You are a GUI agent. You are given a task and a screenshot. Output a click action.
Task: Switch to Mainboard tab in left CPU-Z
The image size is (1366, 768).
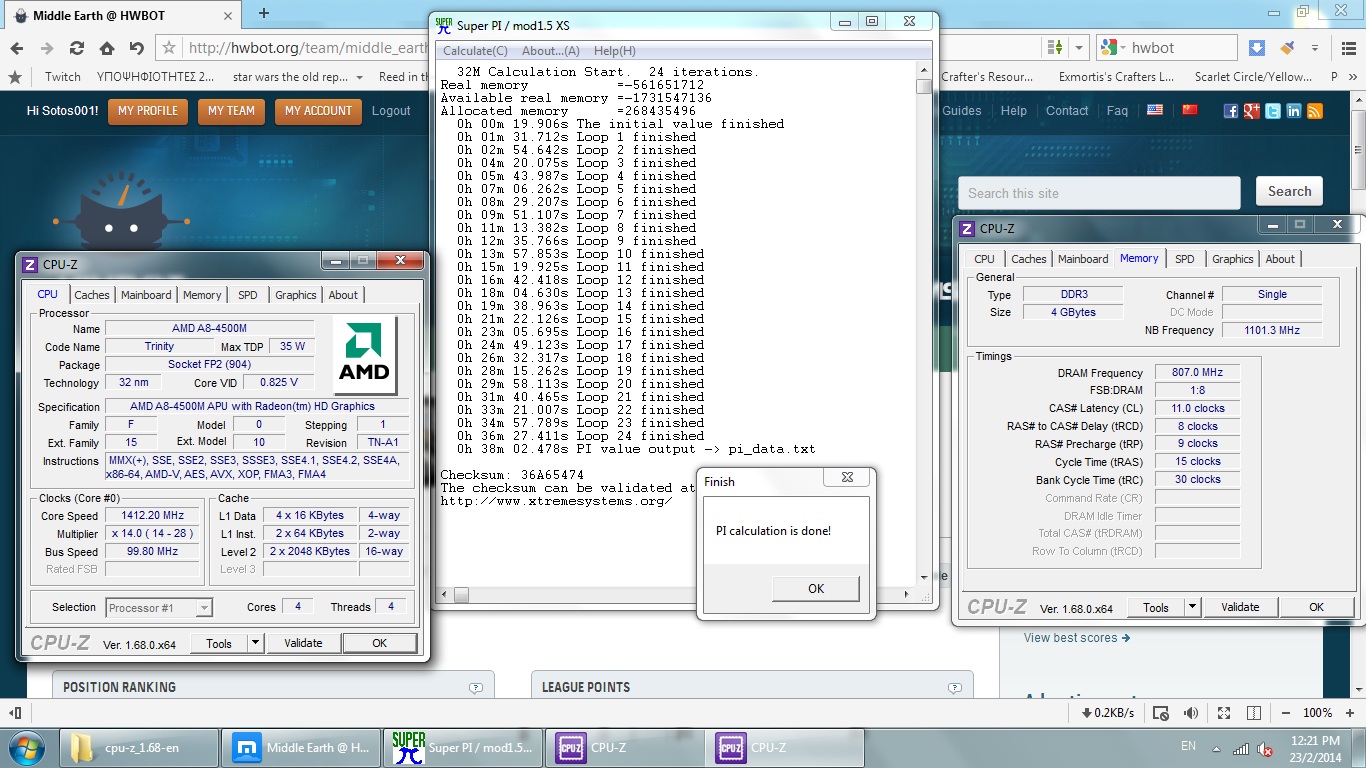click(146, 295)
